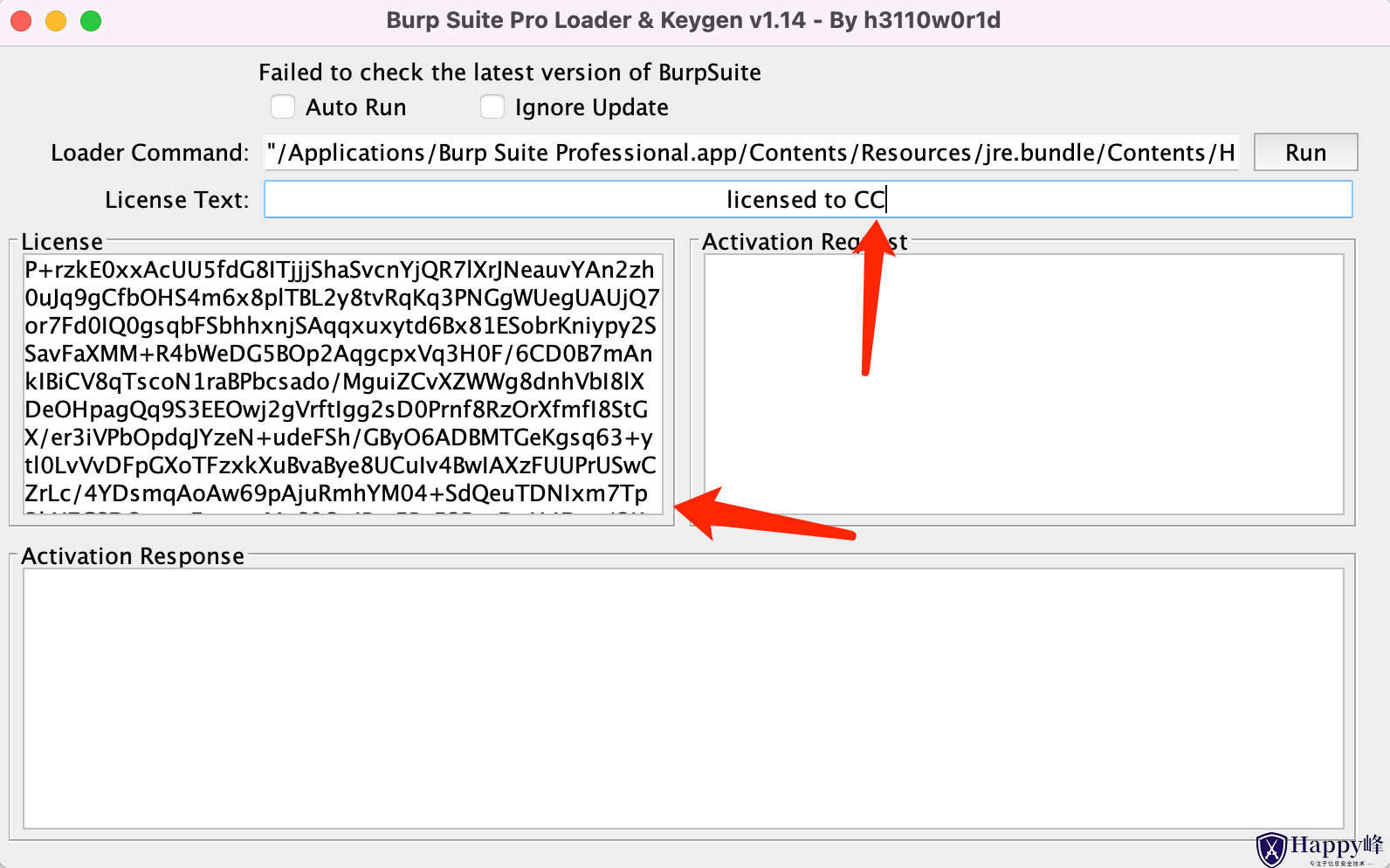Screen dimensions: 1390x868
Task: Minimize the window with yellow button
Action: pyautogui.click(x=56, y=20)
